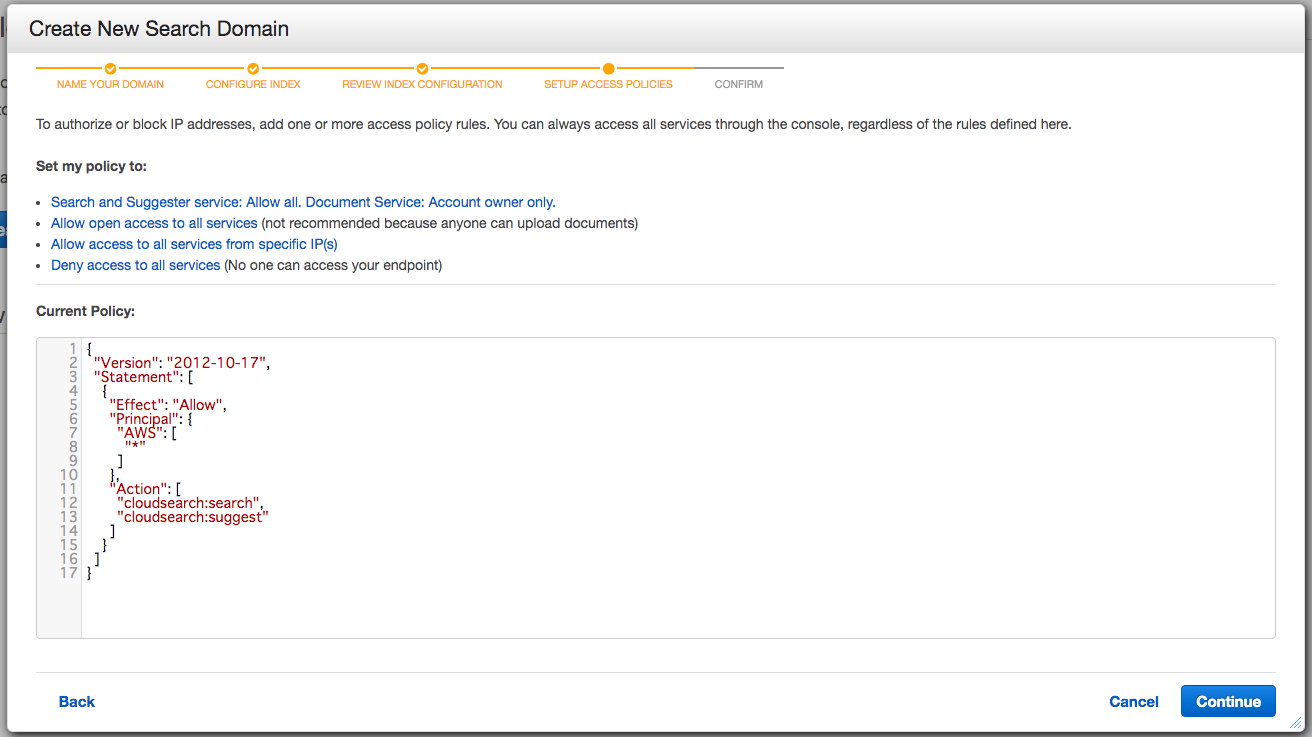The height and width of the screenshot is (737, 1312).
Task: Jump to the Confirm step label
Action: (x=738, y=85)
